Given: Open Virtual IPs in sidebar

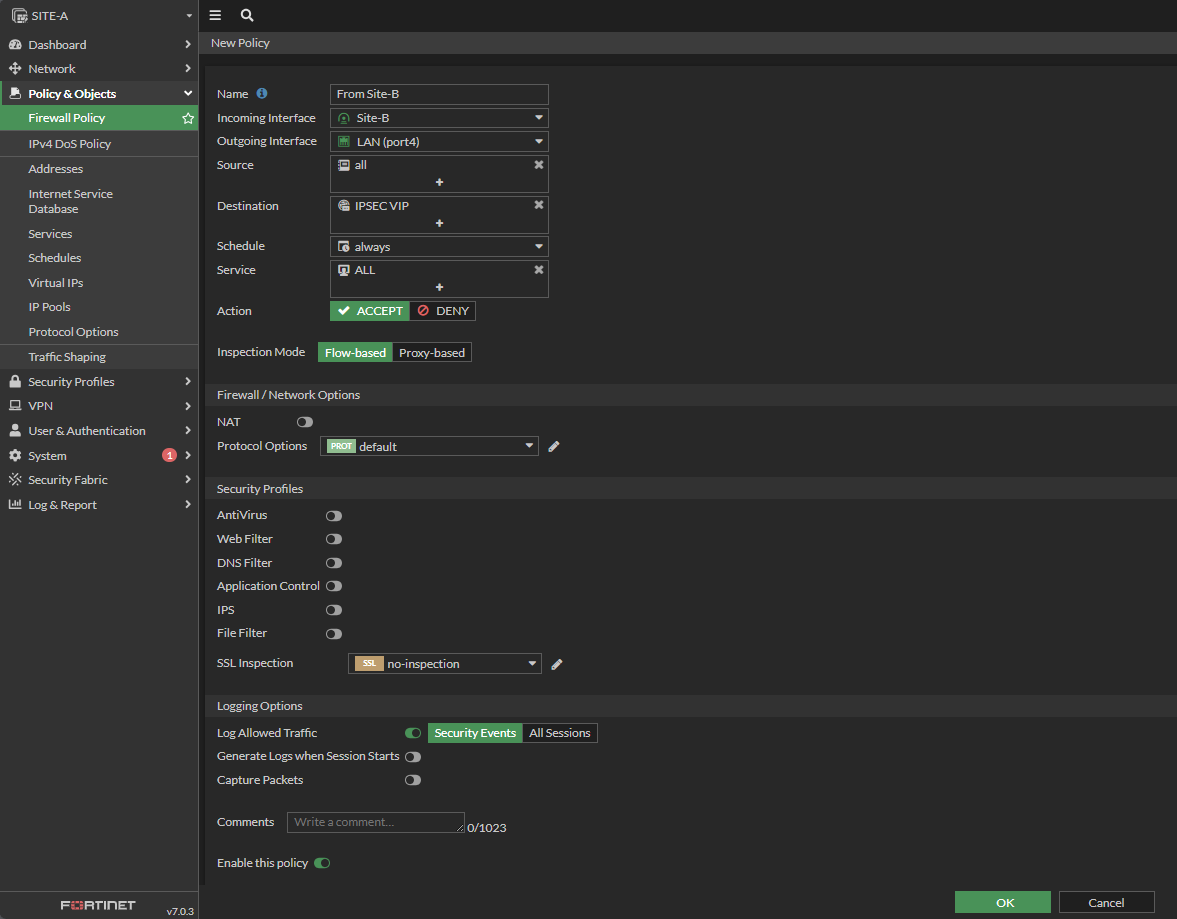Looking at the screenshot, I should (x=56, y=283).
